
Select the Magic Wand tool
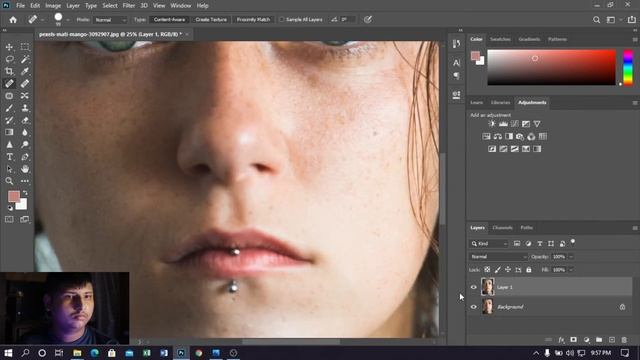[x=25, y=59]
